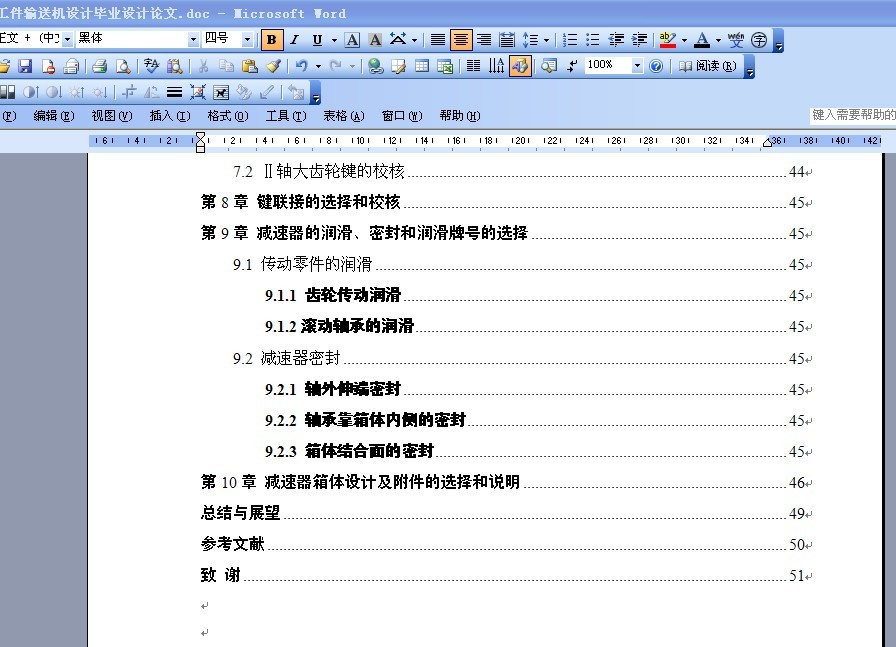The image size is (896, 647).
Task: Follow the 参考文献 contents link
Action: [x=232, y=544]
